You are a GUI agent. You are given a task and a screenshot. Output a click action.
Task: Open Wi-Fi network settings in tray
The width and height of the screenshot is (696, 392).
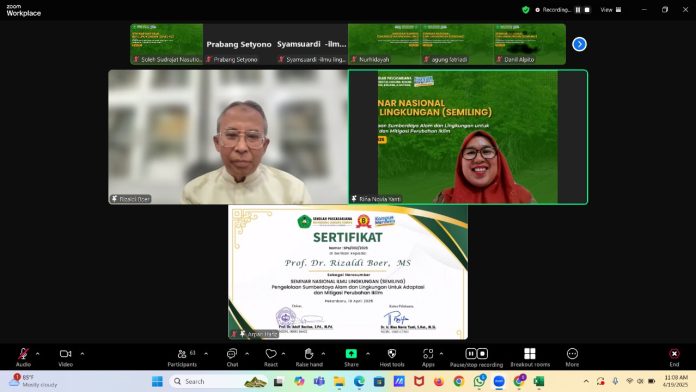pyautogui.click(x=629, y=381)
